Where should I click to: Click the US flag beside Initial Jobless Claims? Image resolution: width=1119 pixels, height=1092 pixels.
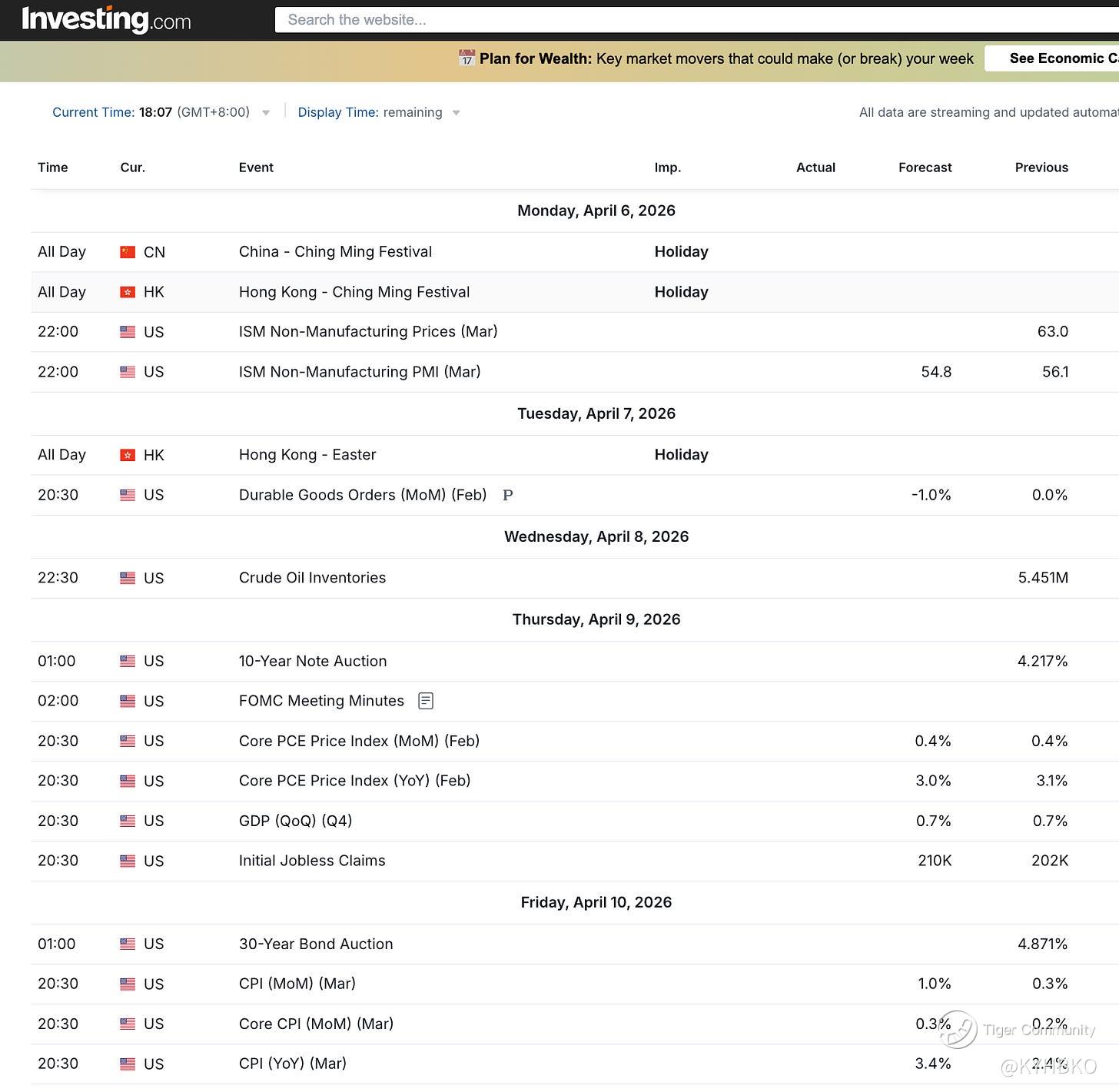click(x=128, y=861)
